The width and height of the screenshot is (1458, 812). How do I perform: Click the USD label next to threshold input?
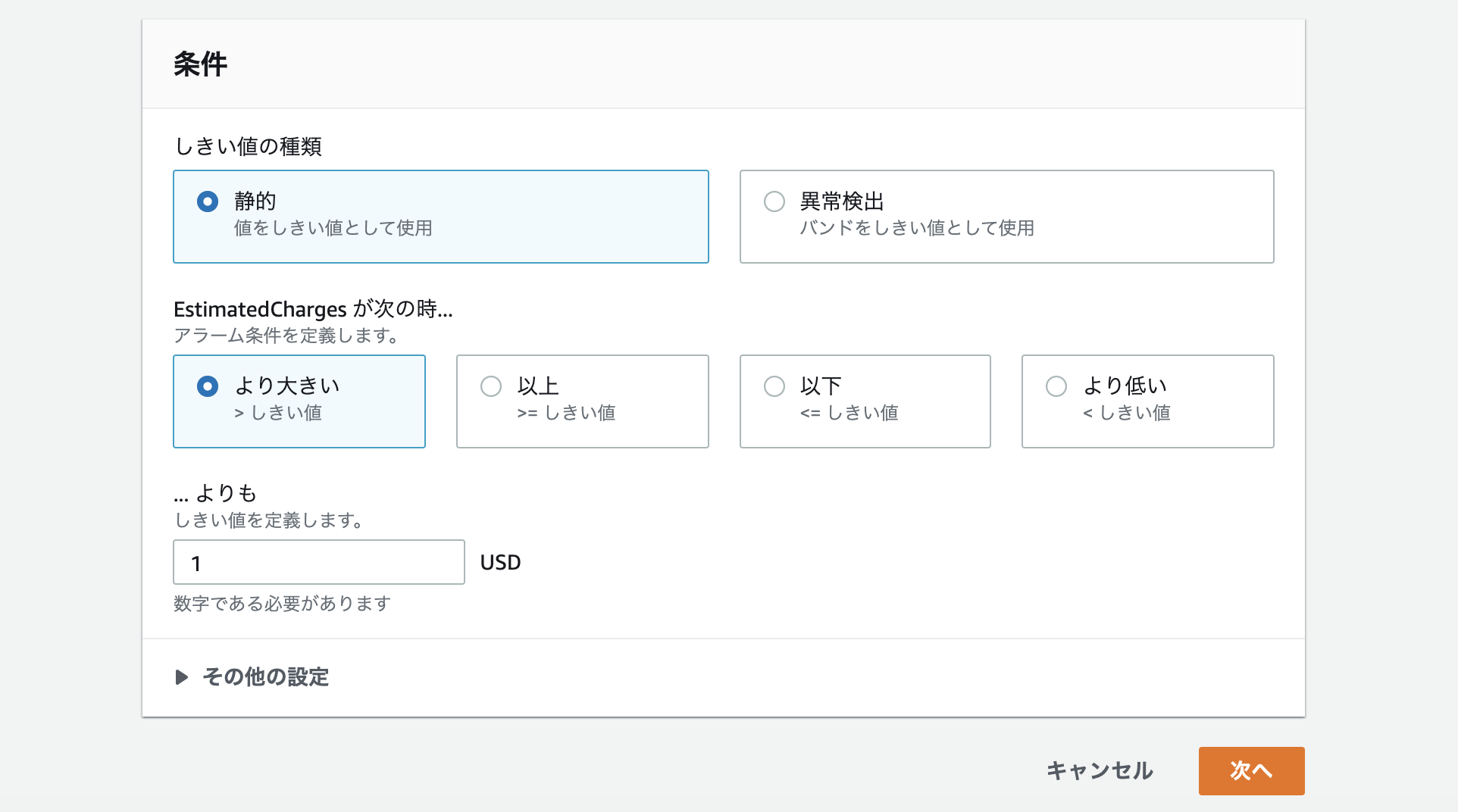[500, 562]
